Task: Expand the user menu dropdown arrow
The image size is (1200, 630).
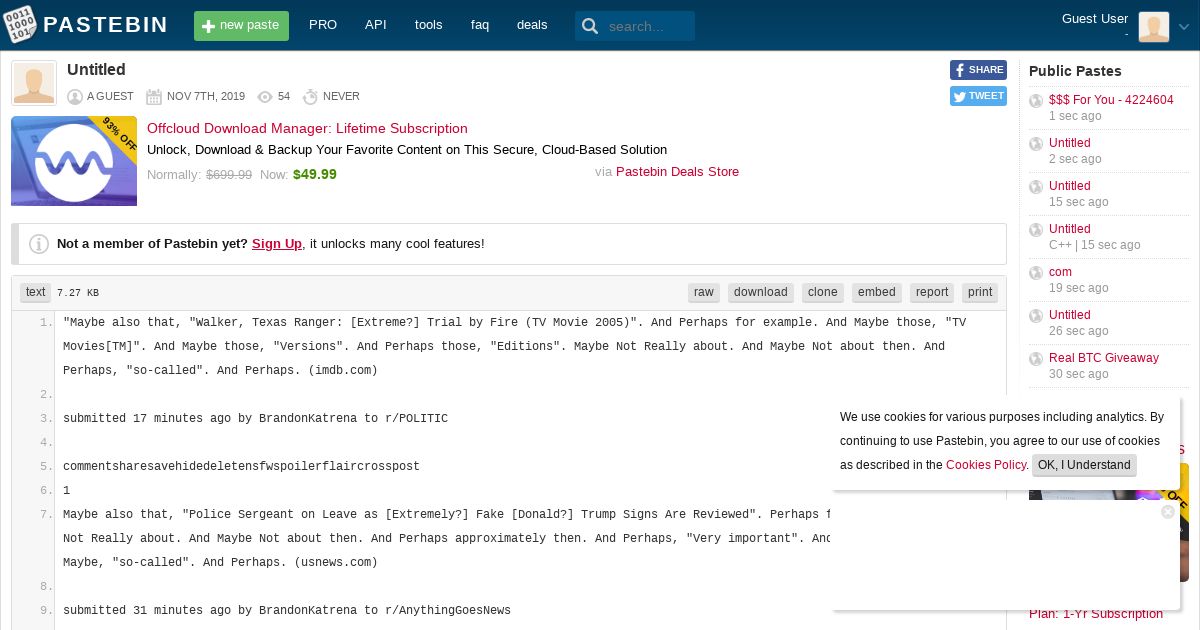Action: (1184, 28)
